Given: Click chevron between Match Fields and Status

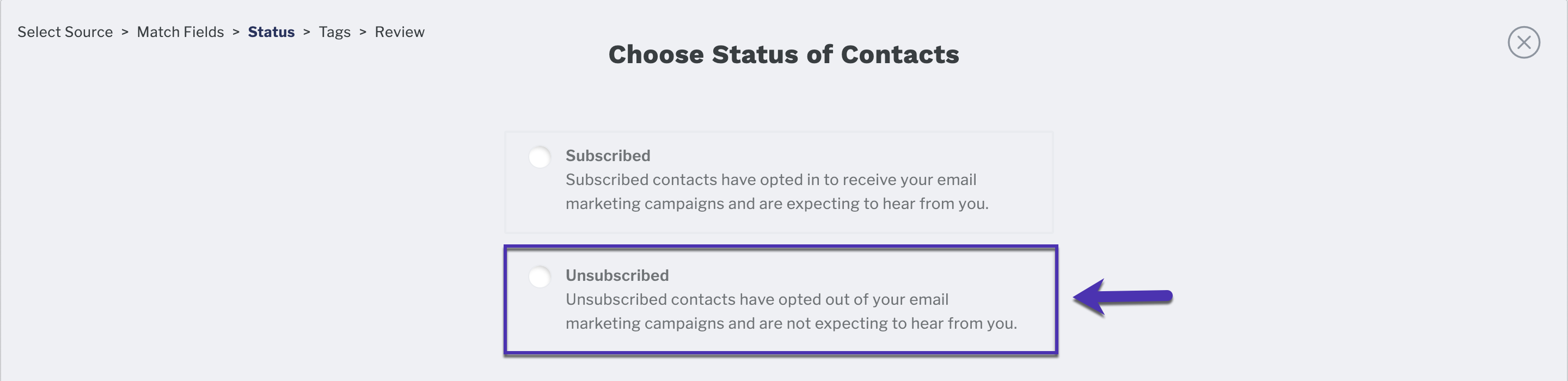Looking at the screenshot, I should [236, 32].
